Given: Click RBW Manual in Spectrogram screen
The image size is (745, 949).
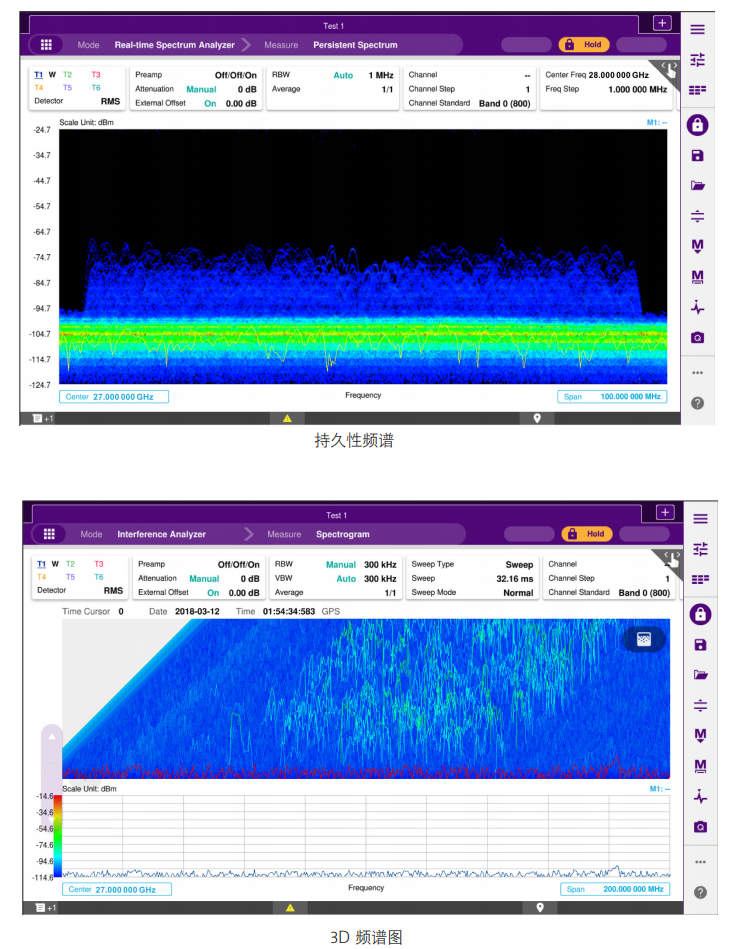Looking at the screenshot, I should click(x=341, y=565).
